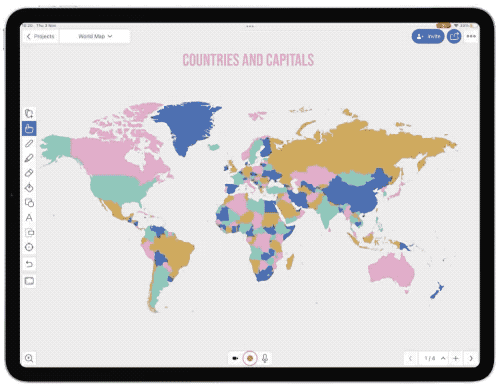Click the Invite button

click(428, 36)
